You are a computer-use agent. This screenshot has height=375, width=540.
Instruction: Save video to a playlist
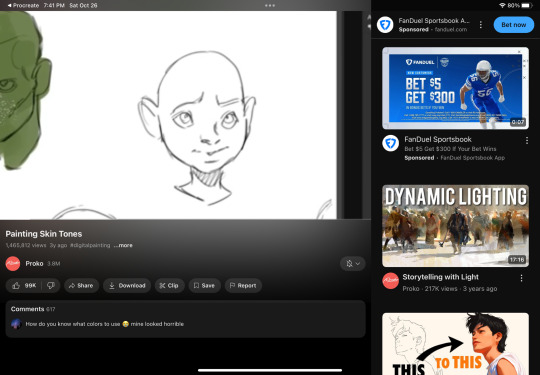(205, 285)
